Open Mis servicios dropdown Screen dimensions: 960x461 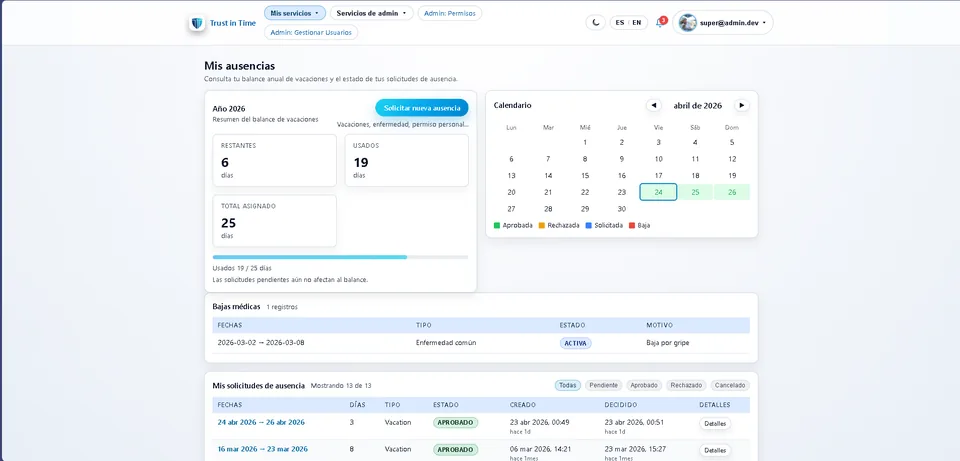294,13
